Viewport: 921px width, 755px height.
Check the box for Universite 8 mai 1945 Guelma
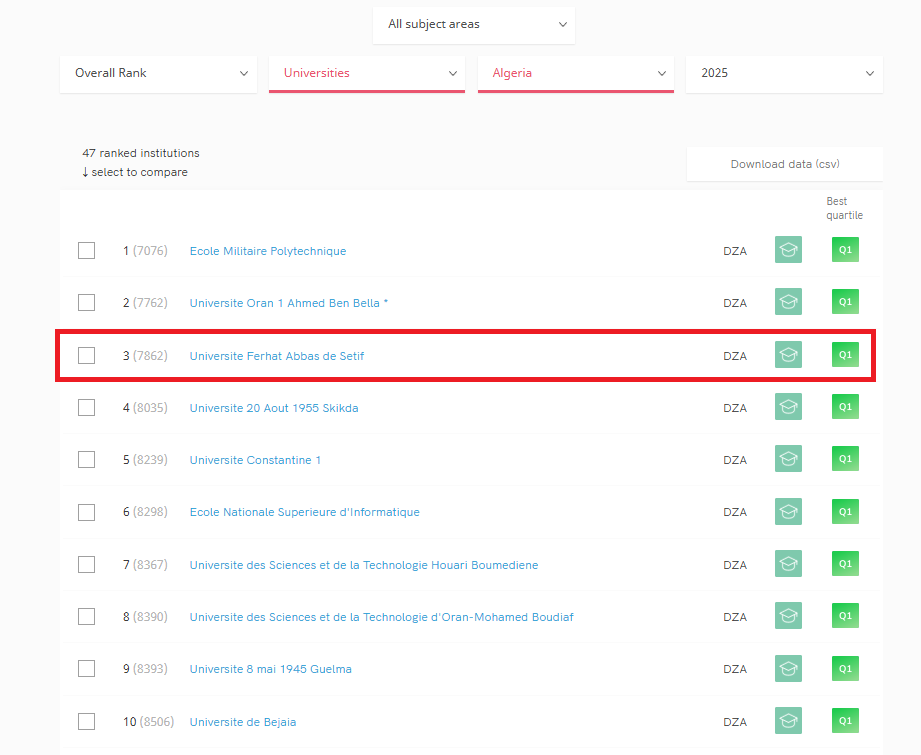(x=86, y=669)
